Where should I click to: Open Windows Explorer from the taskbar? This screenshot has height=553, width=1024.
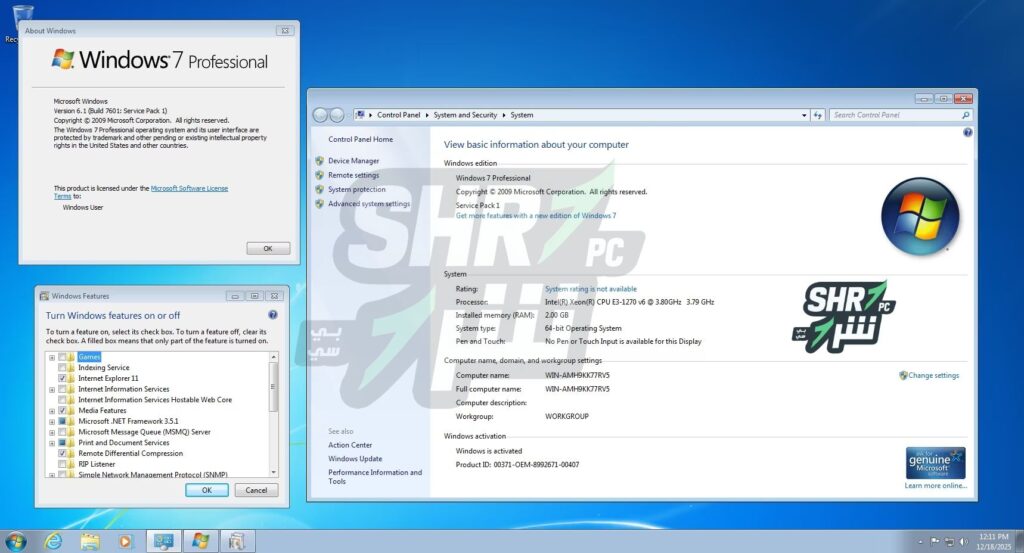[x=90, y=541]
